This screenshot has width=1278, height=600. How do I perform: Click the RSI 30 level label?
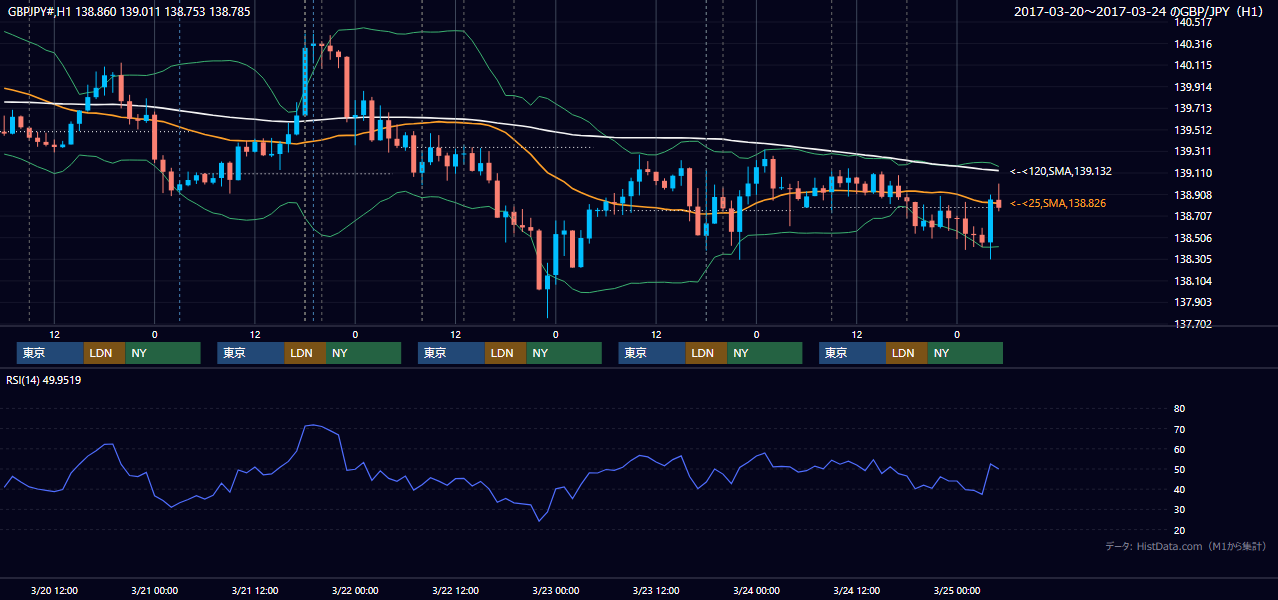(x=1179, y=510)
